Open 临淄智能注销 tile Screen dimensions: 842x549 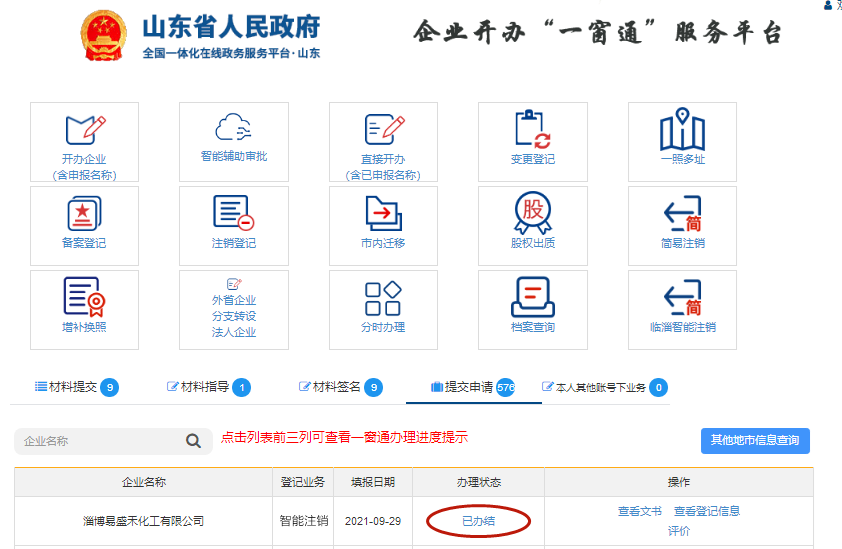[x=683, y=310]
